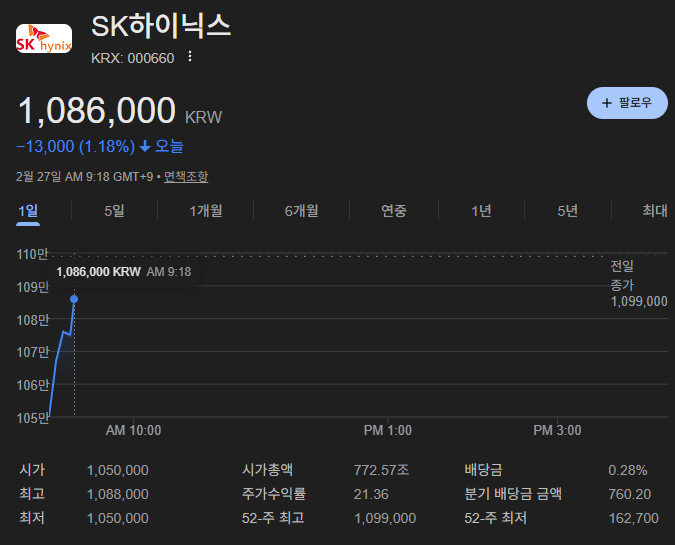
Task: Open the three-dot more options menu
Action: (190, 56)
